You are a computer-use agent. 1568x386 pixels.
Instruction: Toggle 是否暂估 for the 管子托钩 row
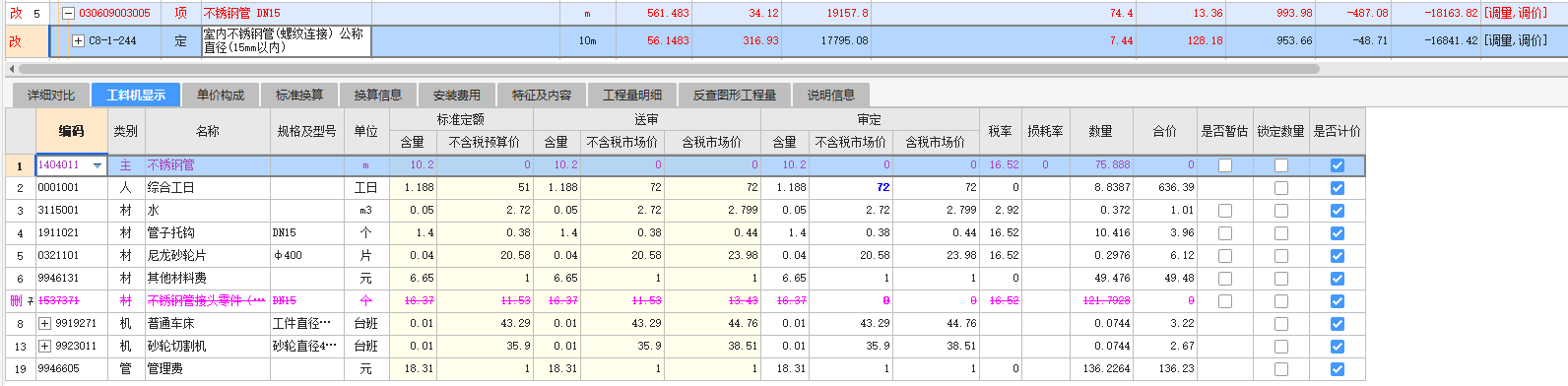pyautogui.click(x=1225, y=233)
